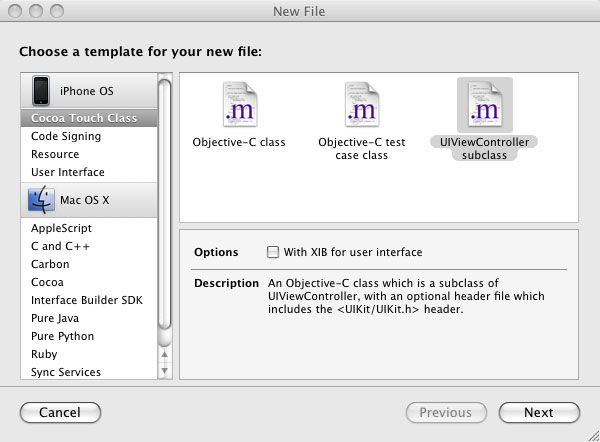Screen dimensions: 600x442
Task: Click the red close window button
Action: [x=15, y=11]
